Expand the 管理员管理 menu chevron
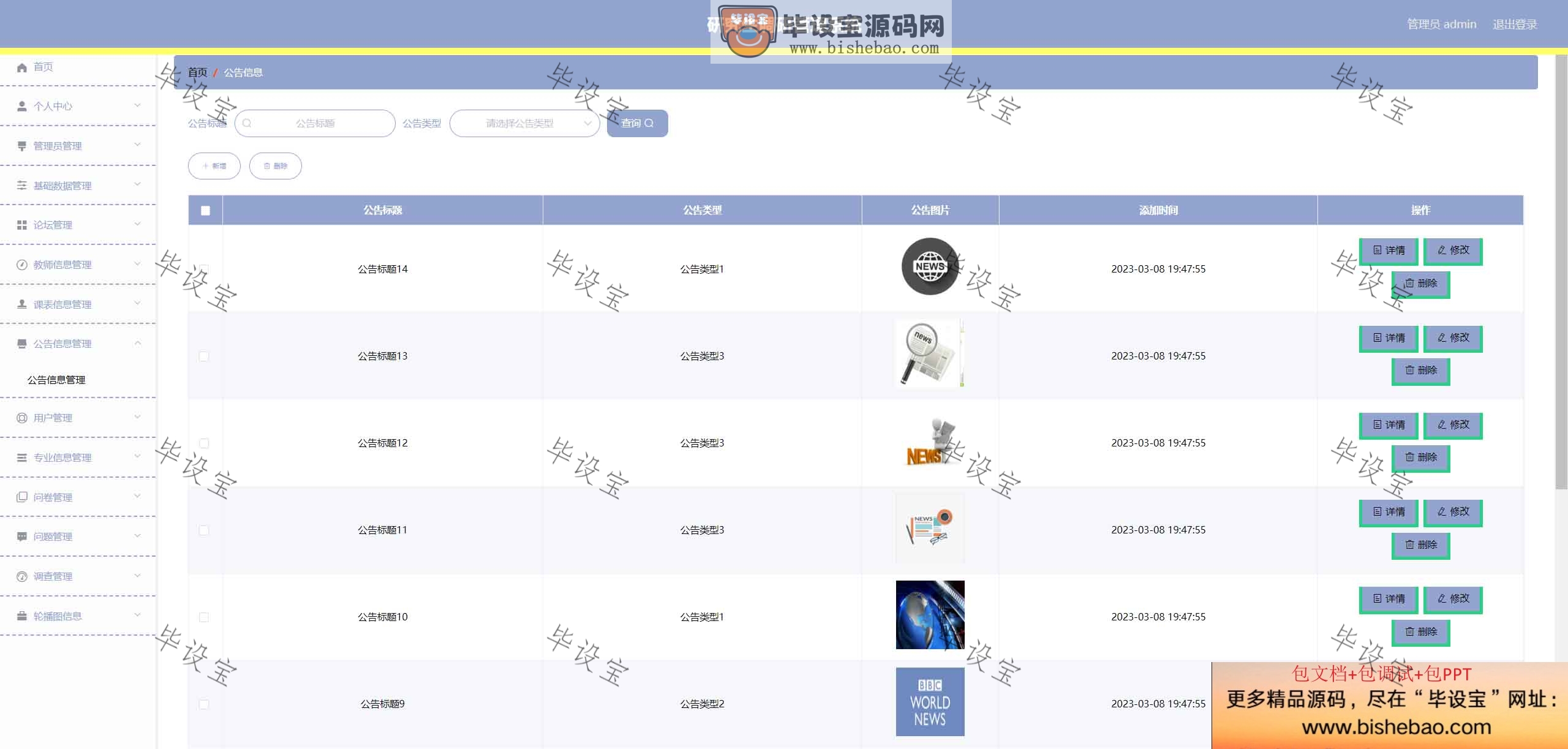The image size is (1568, 749). click(137, 145)
